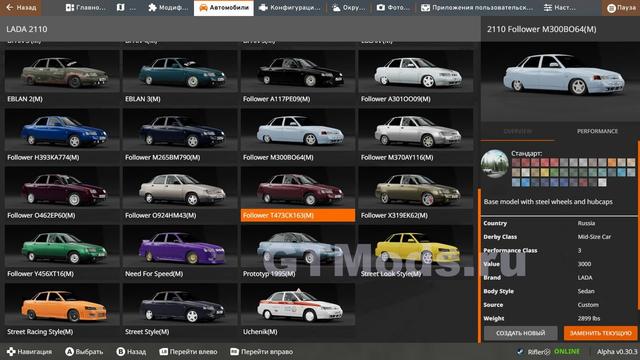Viewport: 640px width, 360px height.
Task: Pick the orange color swatch in Стандарт palette
Action: [611, 163]
